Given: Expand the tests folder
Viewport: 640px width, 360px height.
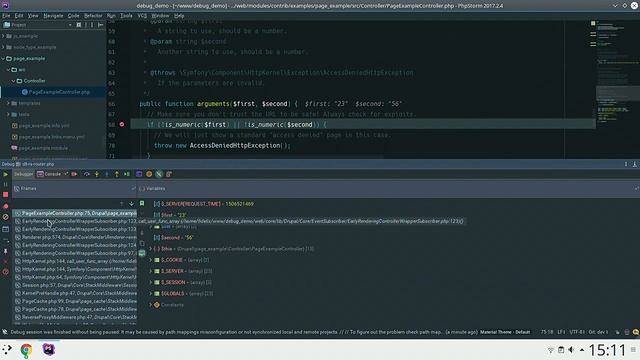Looking at the screenshot, I should tap(8, 114).
